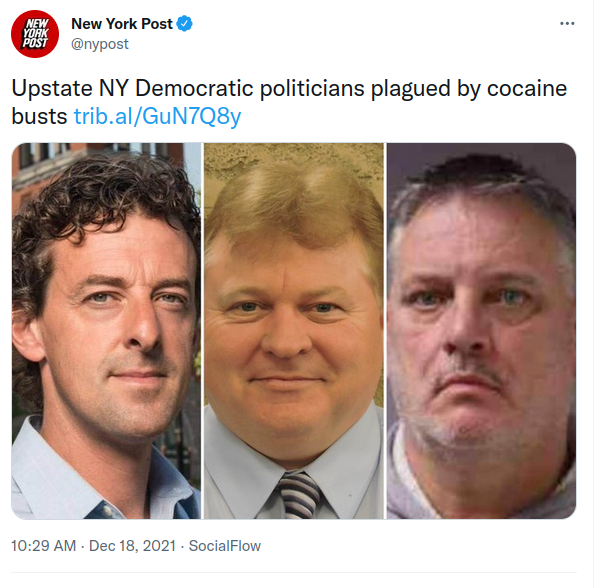The image size is (595, 588).
Task: Click the word politicians in tweet
Action: [312, 88]
